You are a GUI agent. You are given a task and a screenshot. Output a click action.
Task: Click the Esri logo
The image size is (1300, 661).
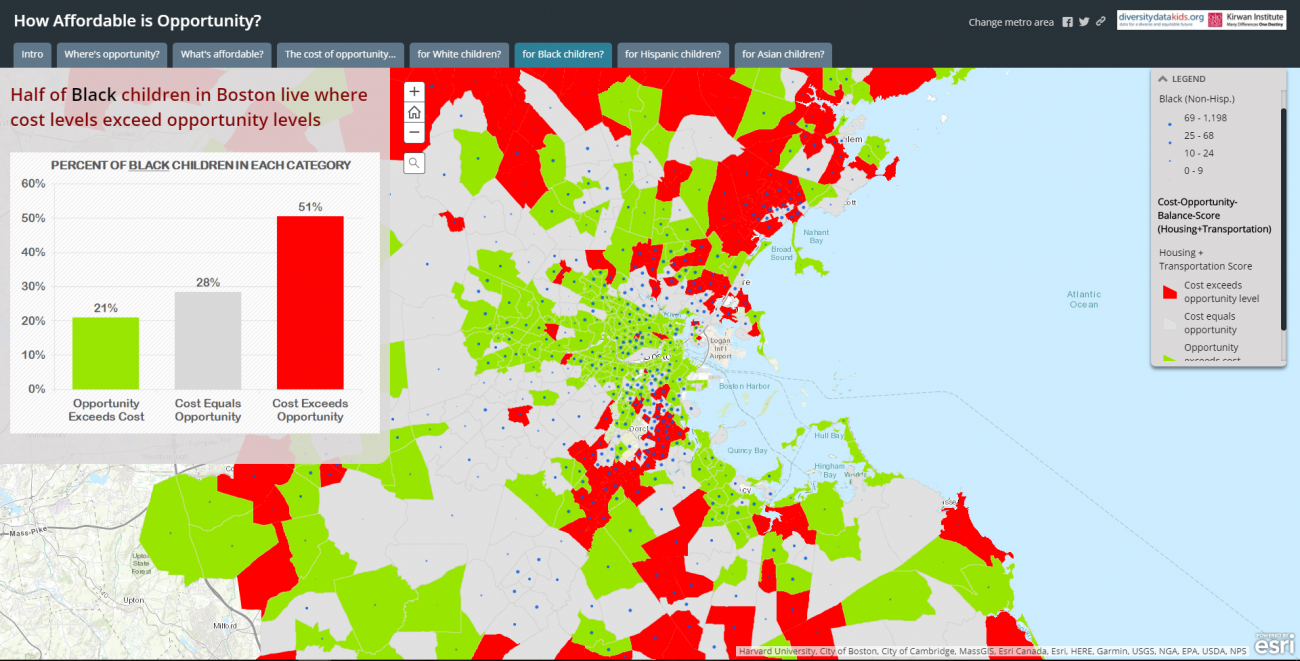[1275, 643]
